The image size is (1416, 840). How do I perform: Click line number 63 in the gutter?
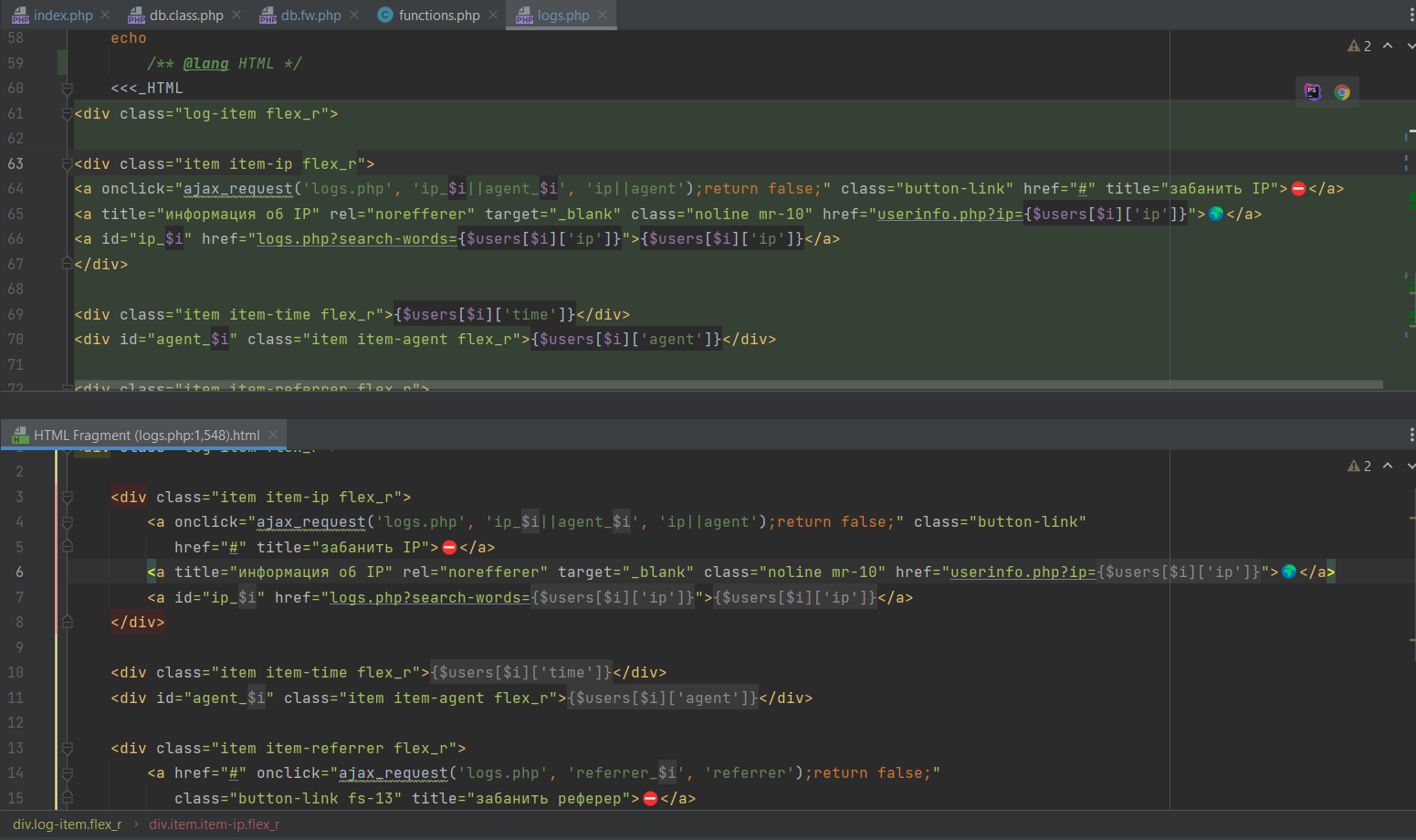point(16,164)
